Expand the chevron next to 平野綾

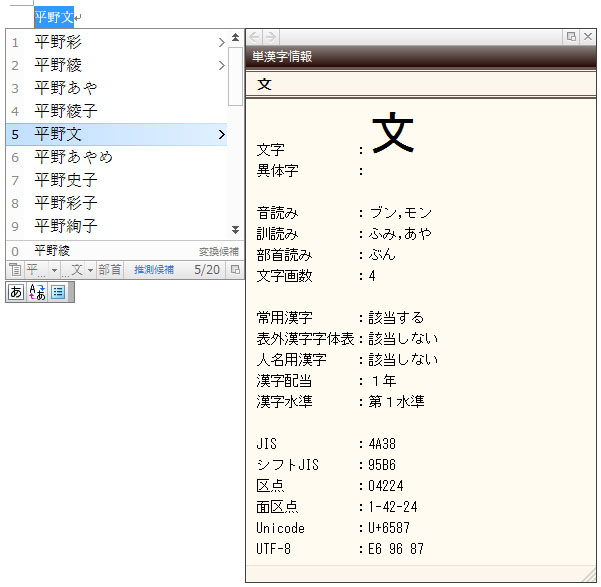coord(222,65)
